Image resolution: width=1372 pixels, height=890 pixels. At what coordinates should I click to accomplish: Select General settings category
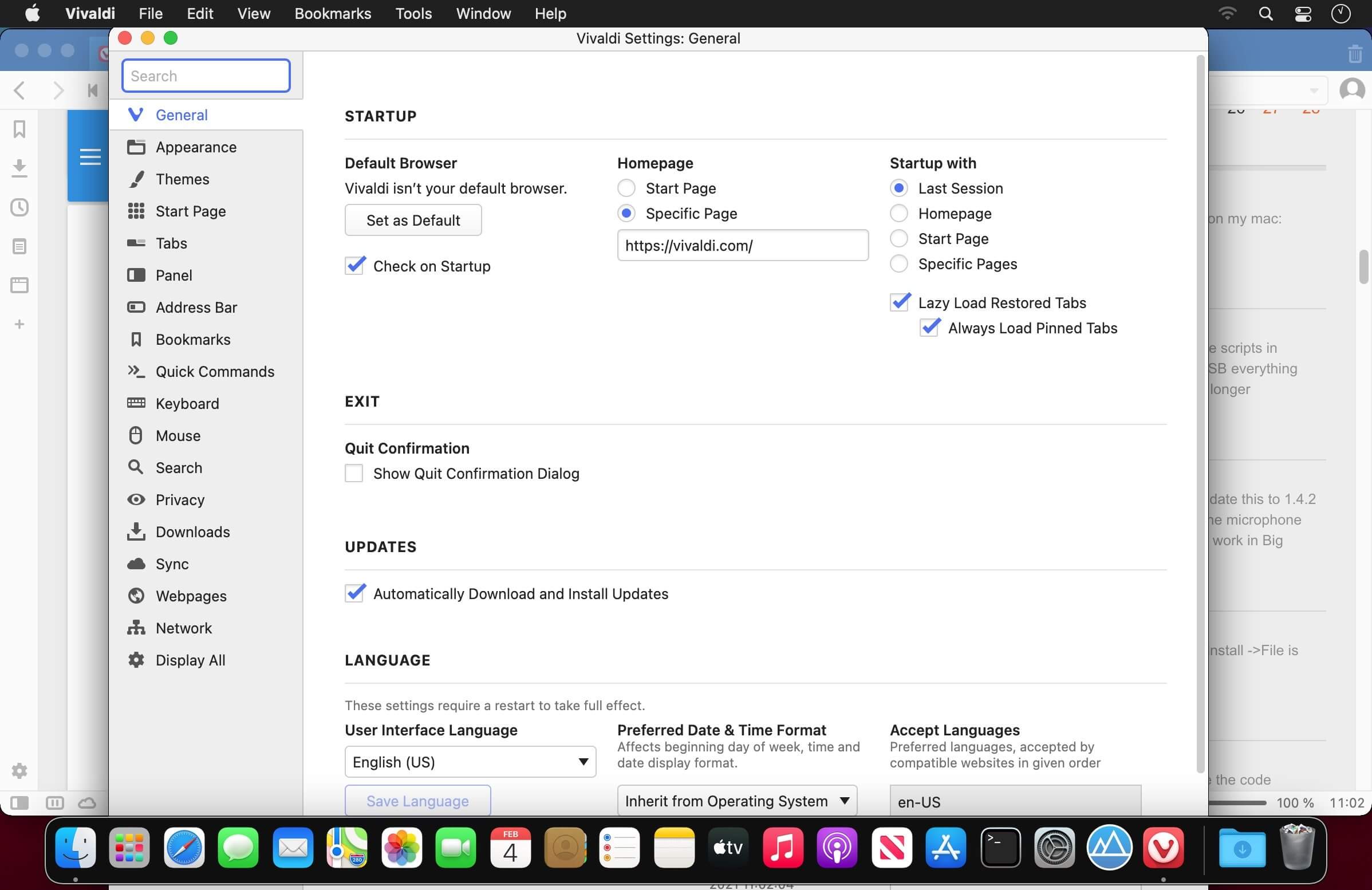tap(206, 115)
